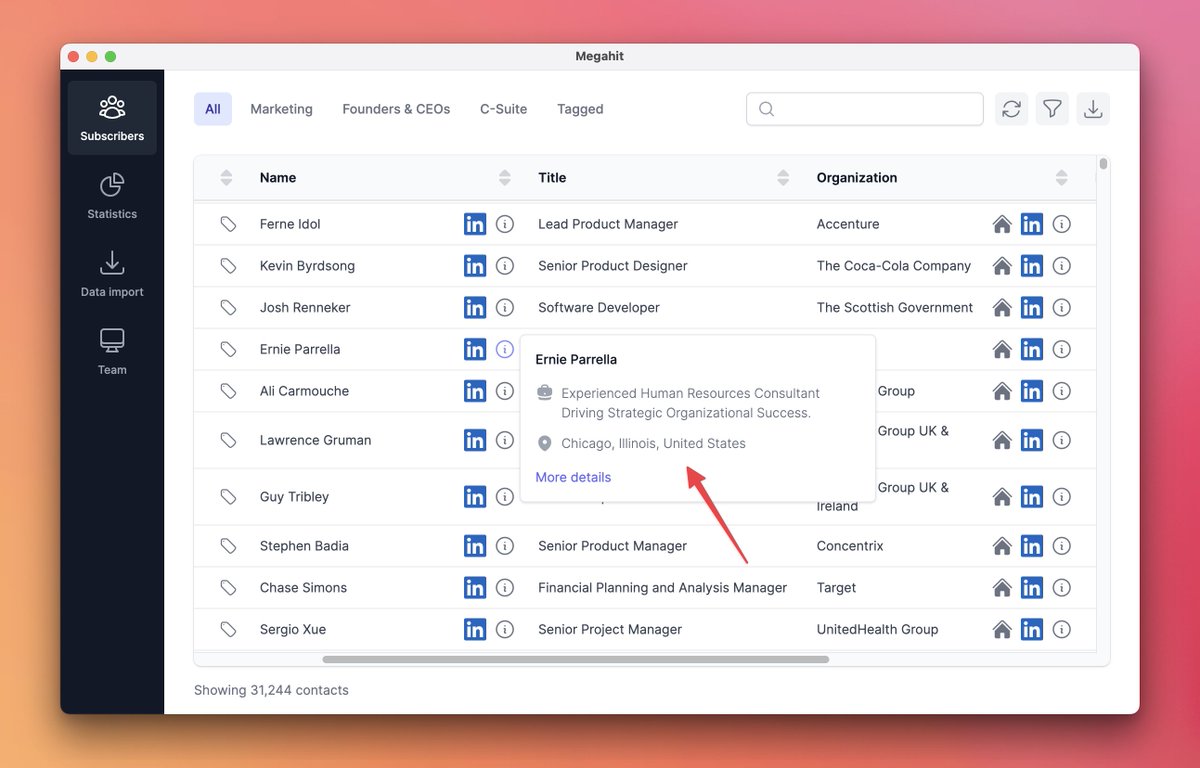Tag the Ali Carmouche contact

point(228,391)
